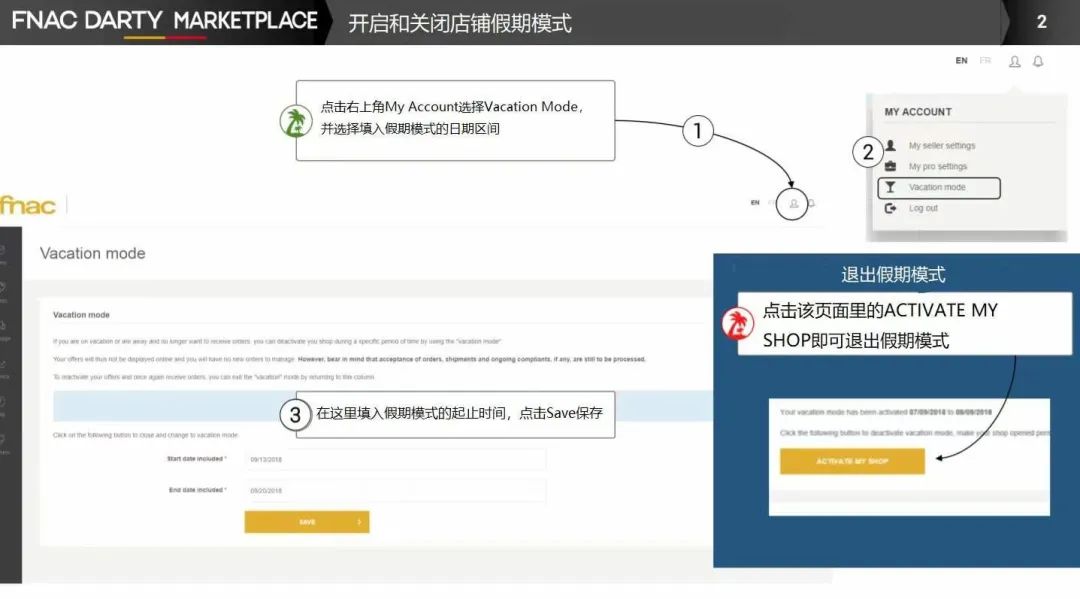Select EN language beside the FR link
The image size is (1080, 599).
click(962, 61)
